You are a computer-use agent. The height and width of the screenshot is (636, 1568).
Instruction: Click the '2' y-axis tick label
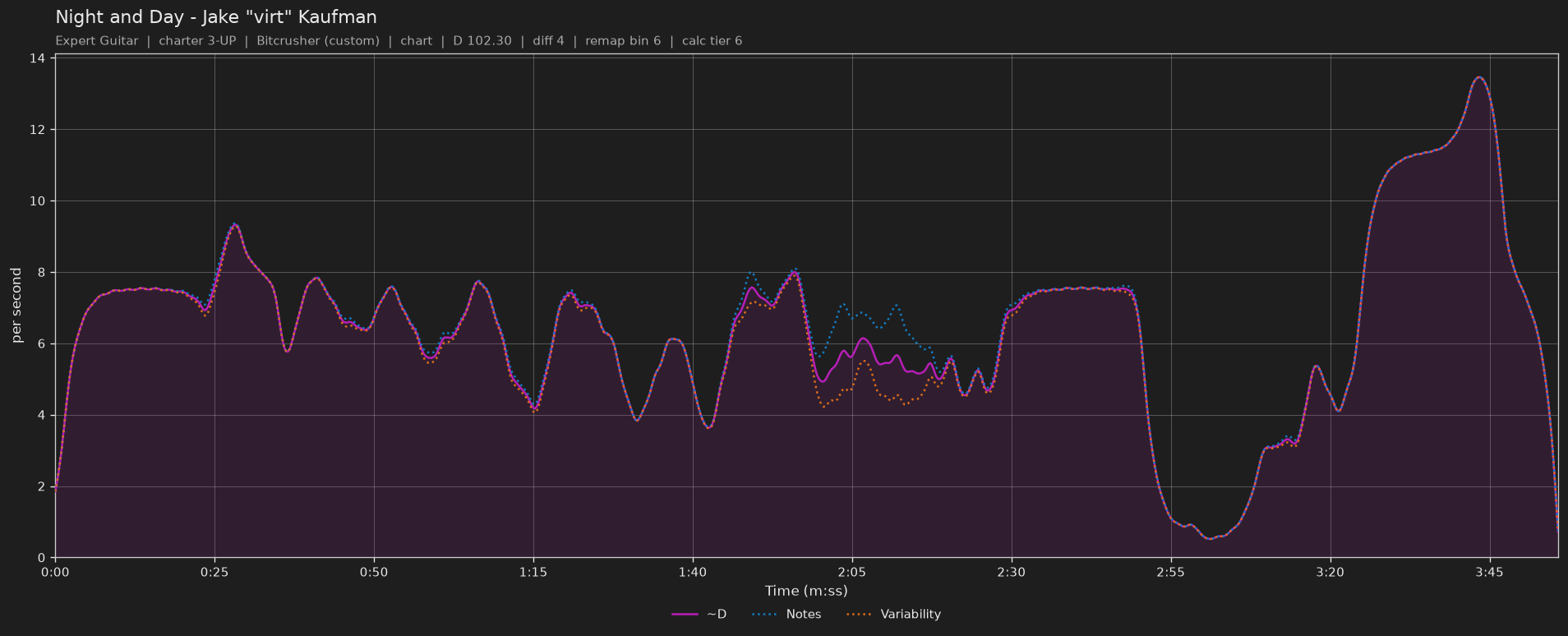[x=41, y=487]
